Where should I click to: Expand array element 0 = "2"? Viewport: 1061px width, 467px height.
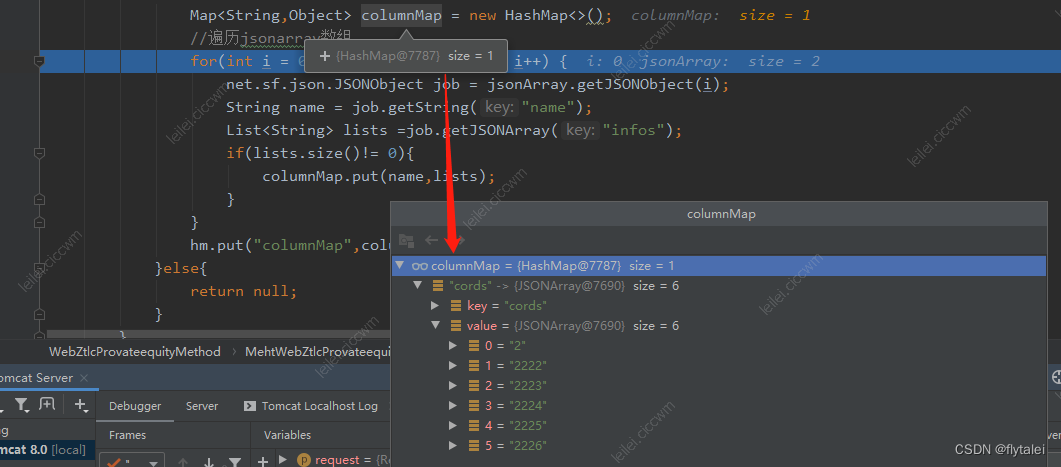point(453,346)
